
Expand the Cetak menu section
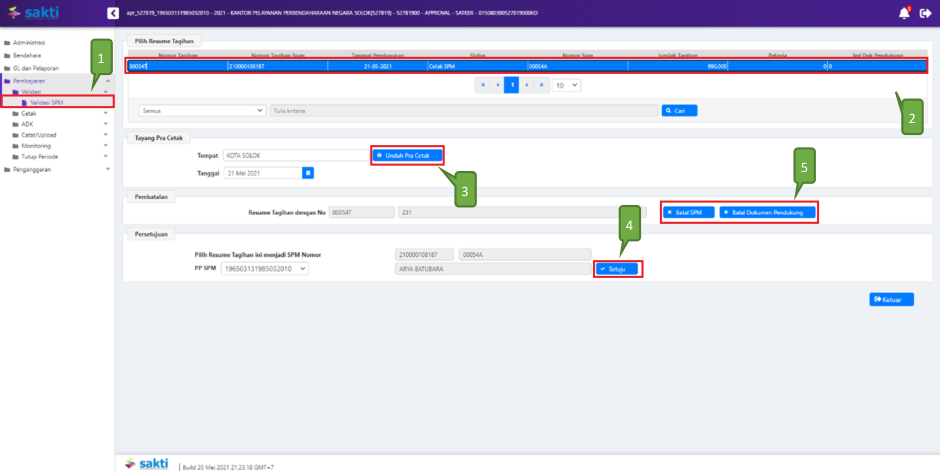point(30,113)
